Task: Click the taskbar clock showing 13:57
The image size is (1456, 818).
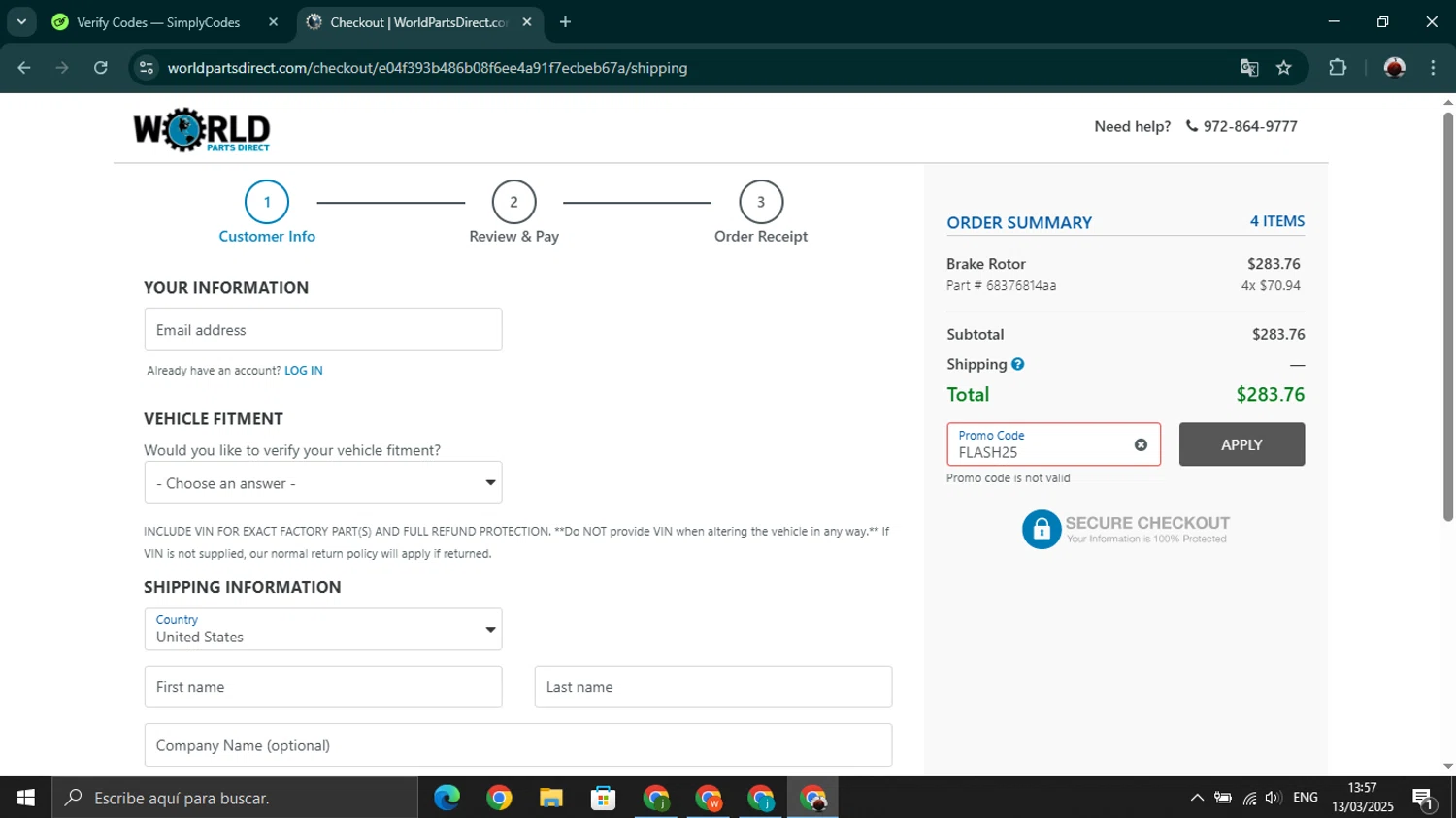Action: point(1363,798)
